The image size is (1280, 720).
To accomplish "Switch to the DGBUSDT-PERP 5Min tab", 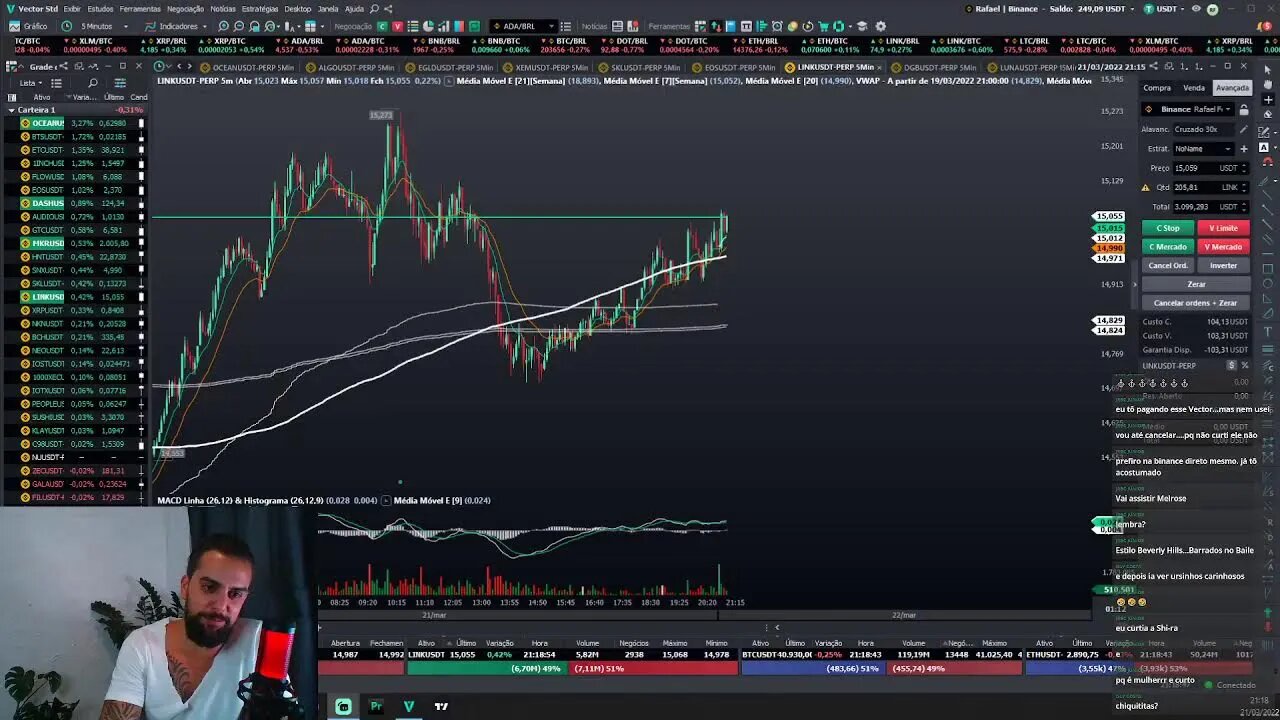I will [933, 67].
